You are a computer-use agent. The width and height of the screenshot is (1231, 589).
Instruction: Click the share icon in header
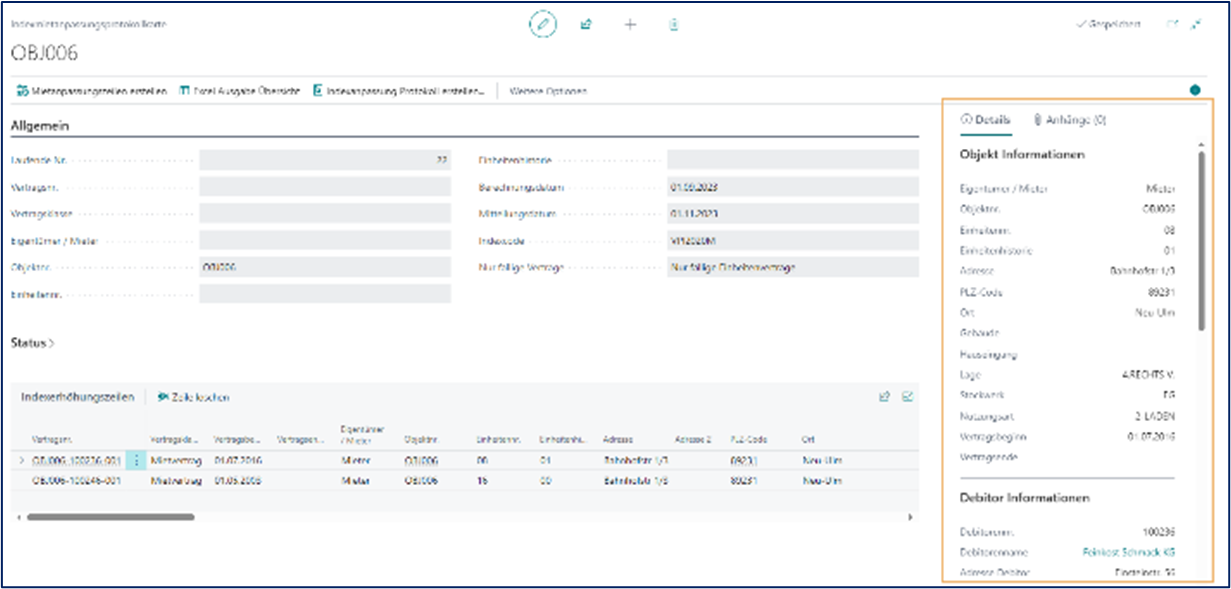click(587, 24)
